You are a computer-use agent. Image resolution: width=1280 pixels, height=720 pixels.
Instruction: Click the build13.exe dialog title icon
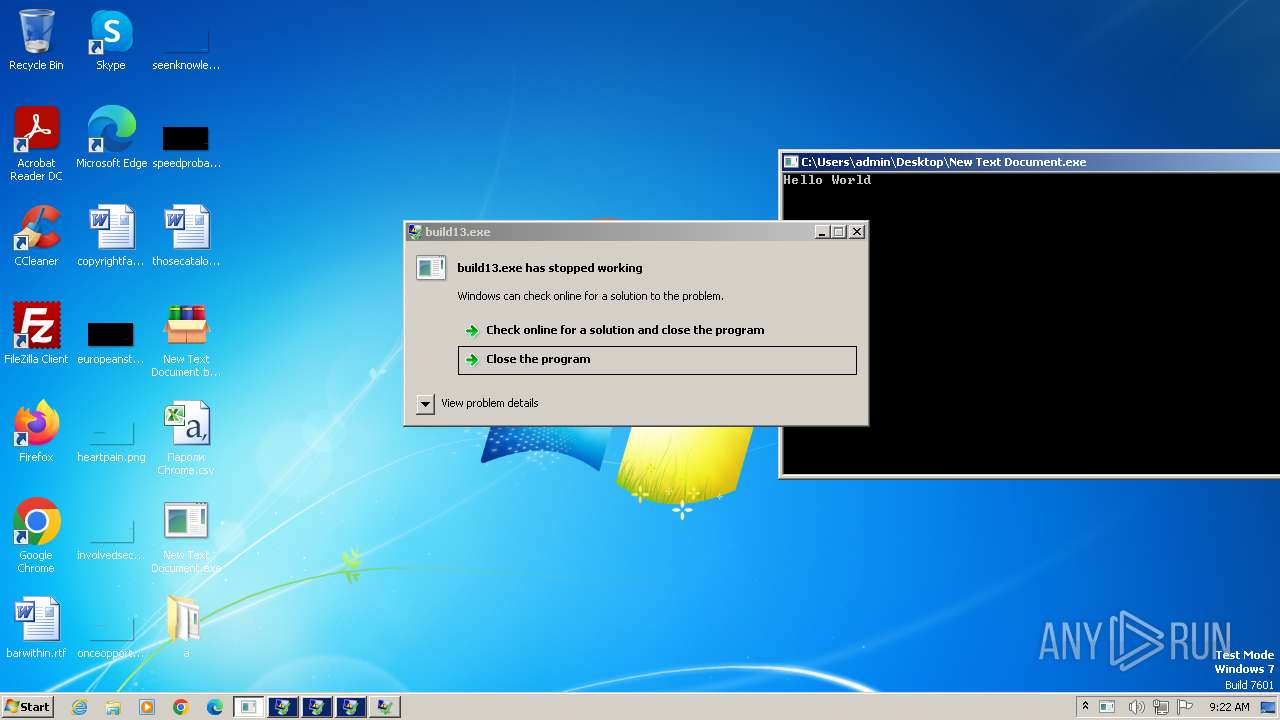point(415,232)
